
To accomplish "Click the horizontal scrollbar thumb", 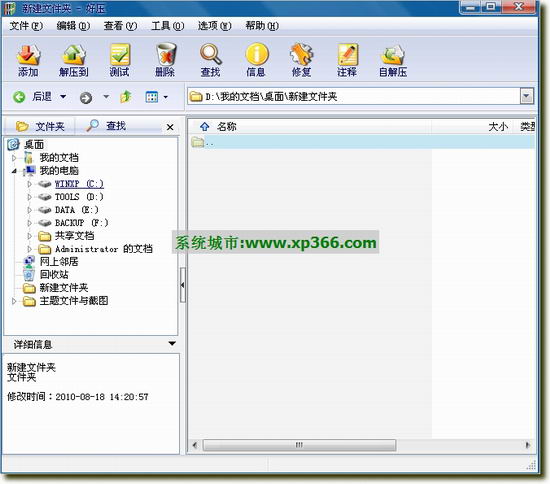I will click(299, 445).
